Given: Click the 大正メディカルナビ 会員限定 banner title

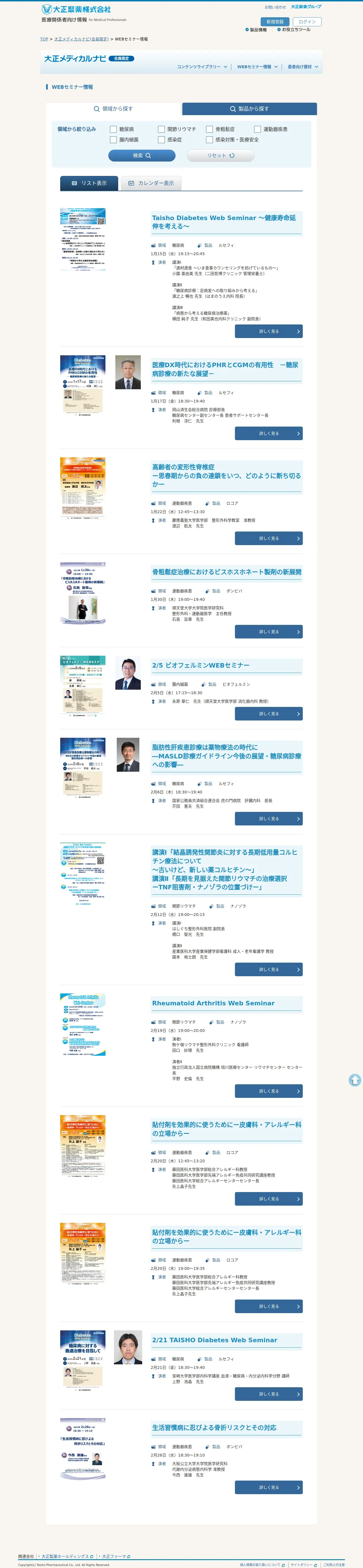Looking at the screenshot, I should click(x=89, y=59).
